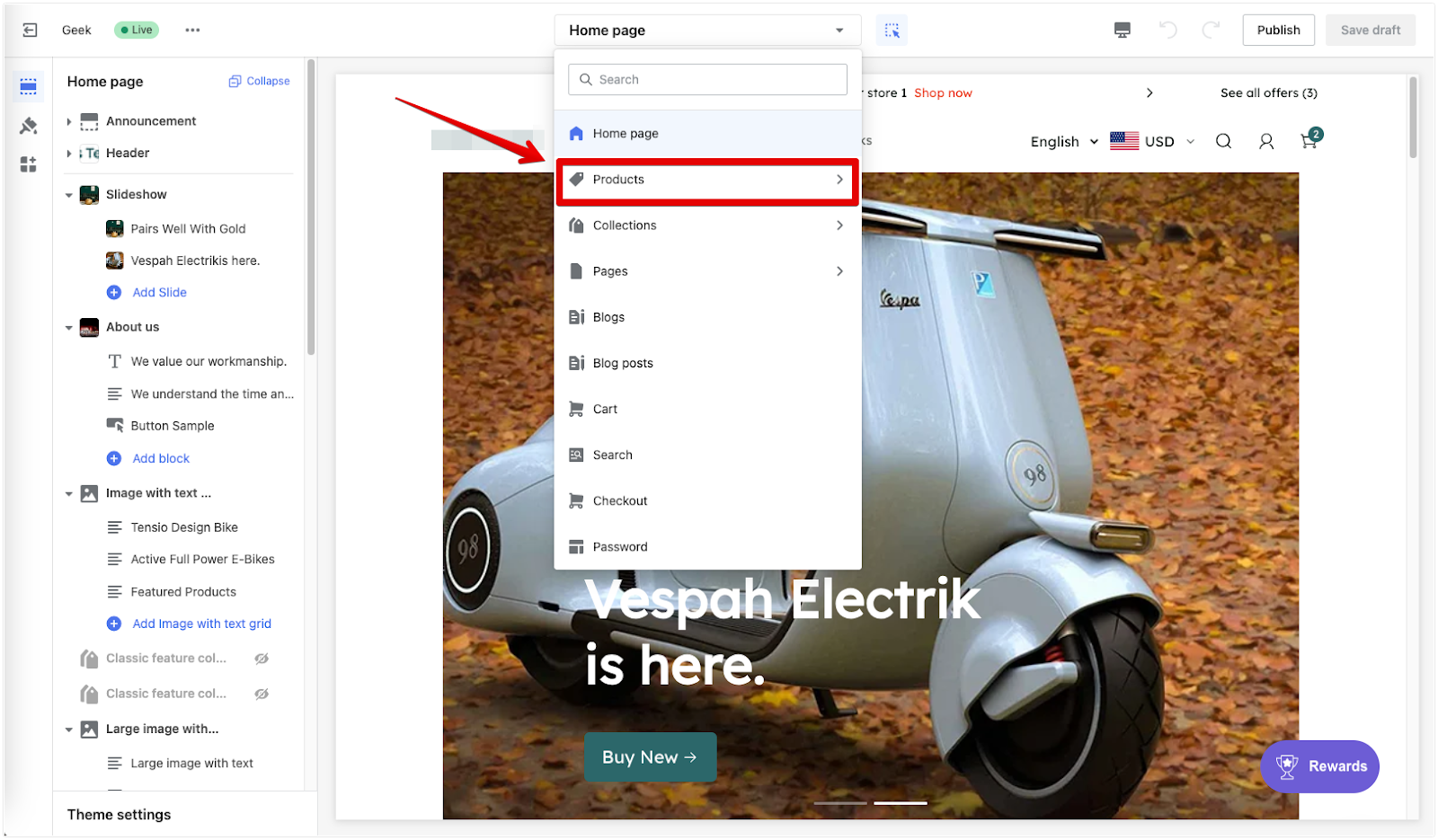Click the Vespah Electrikis slide thumbnail
This screenshot has width=1438, height=840.
(x=114, y=261)
